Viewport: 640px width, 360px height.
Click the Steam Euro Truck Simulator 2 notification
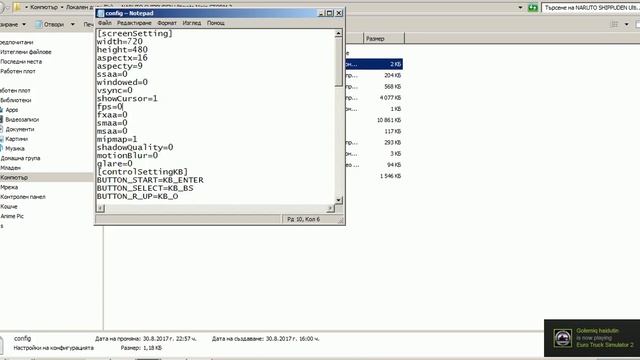592,338
